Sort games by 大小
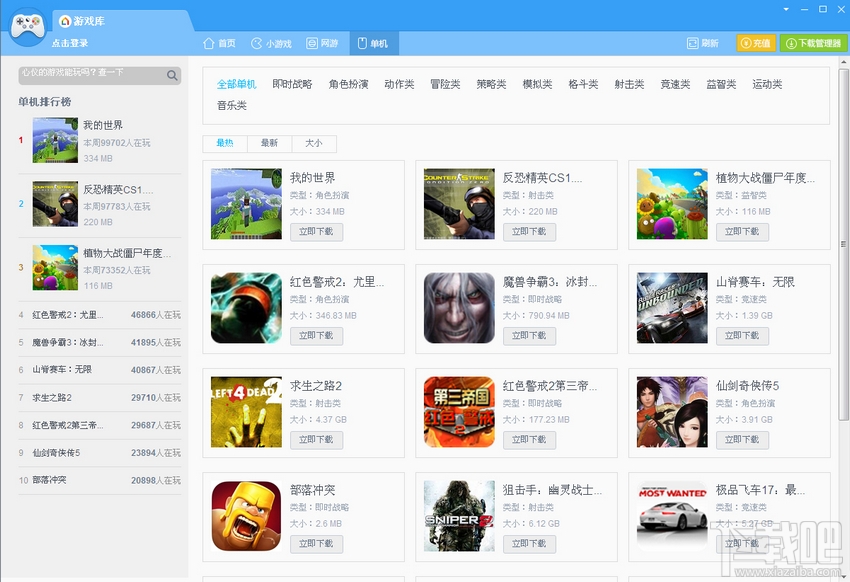Viewport: 850px width, 582px height. click(x=313, y=143)
